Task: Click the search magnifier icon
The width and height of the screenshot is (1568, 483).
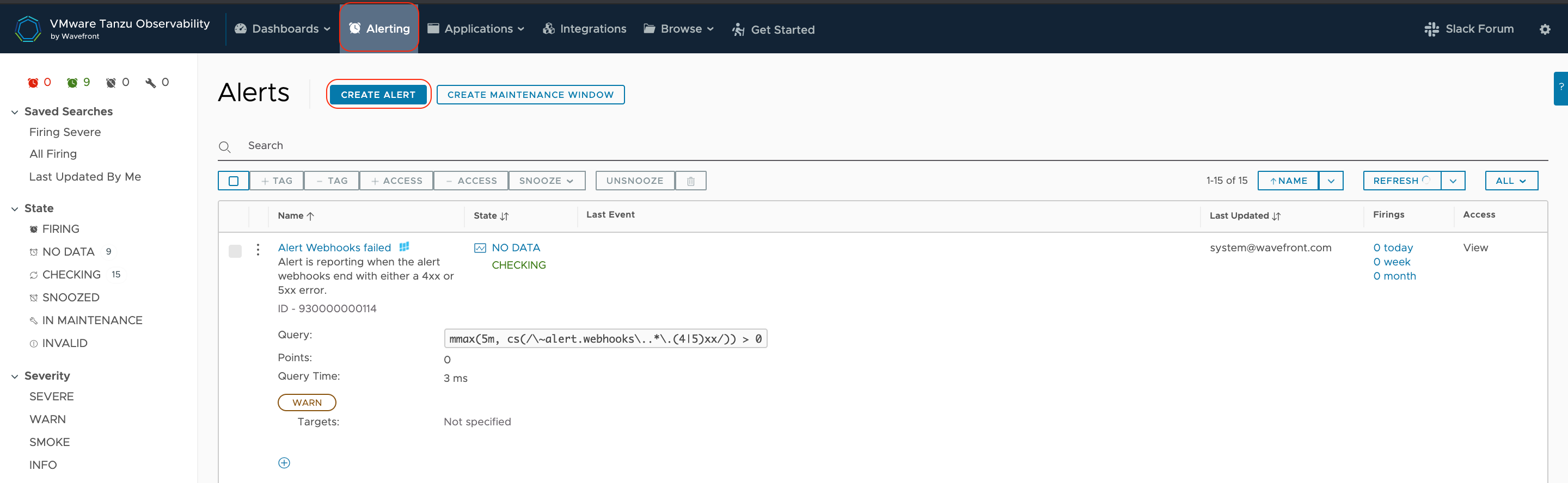Action: [x=225, y=147]
